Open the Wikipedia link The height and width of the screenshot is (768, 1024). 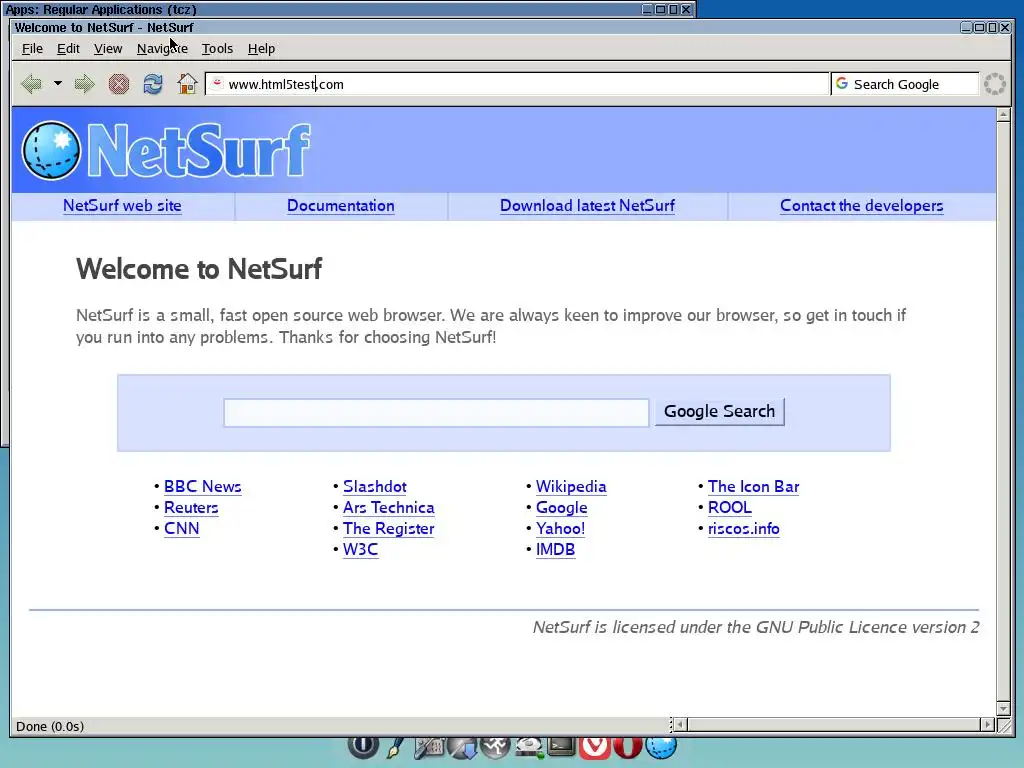click(571, 487)
